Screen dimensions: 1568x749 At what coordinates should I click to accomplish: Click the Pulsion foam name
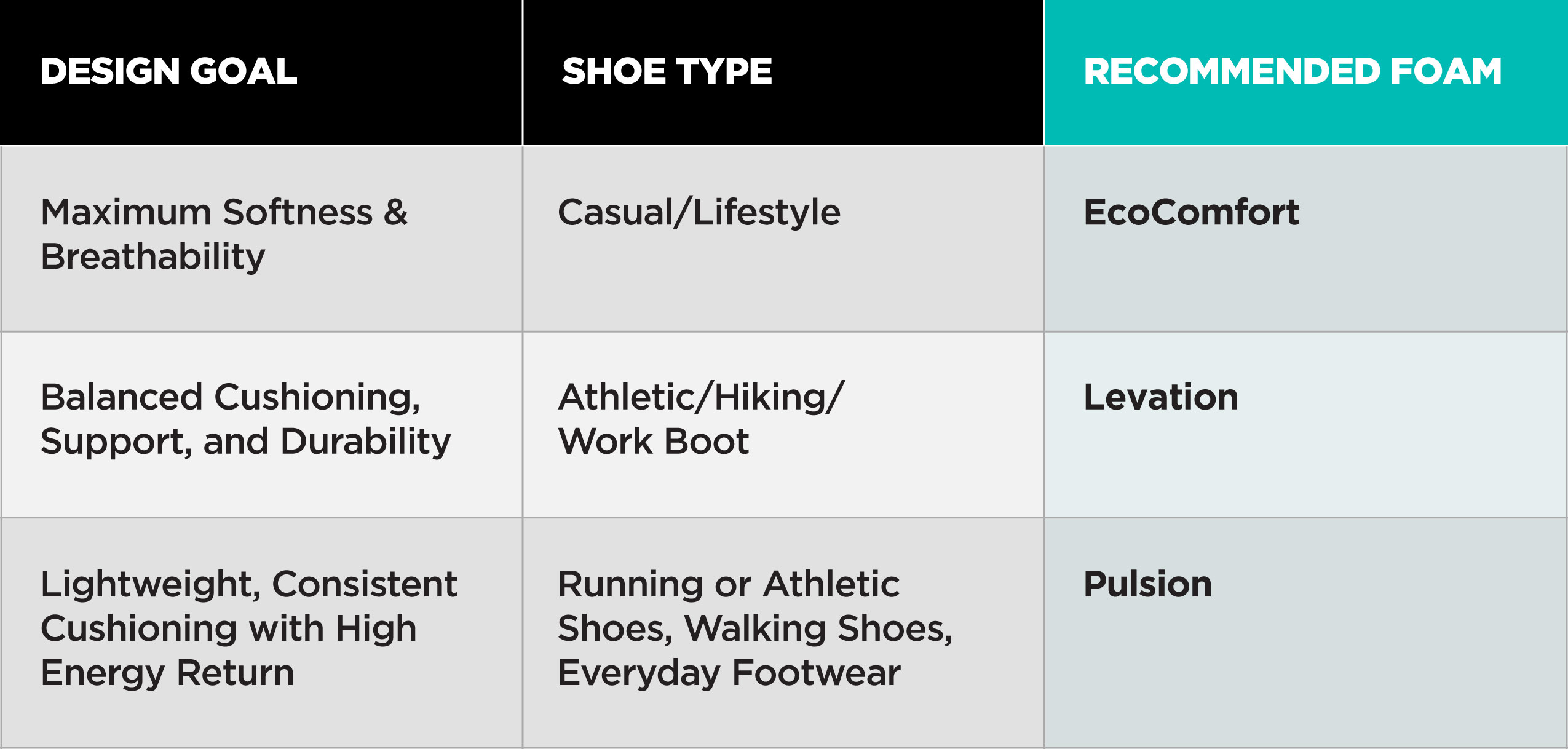[1147, 584]
